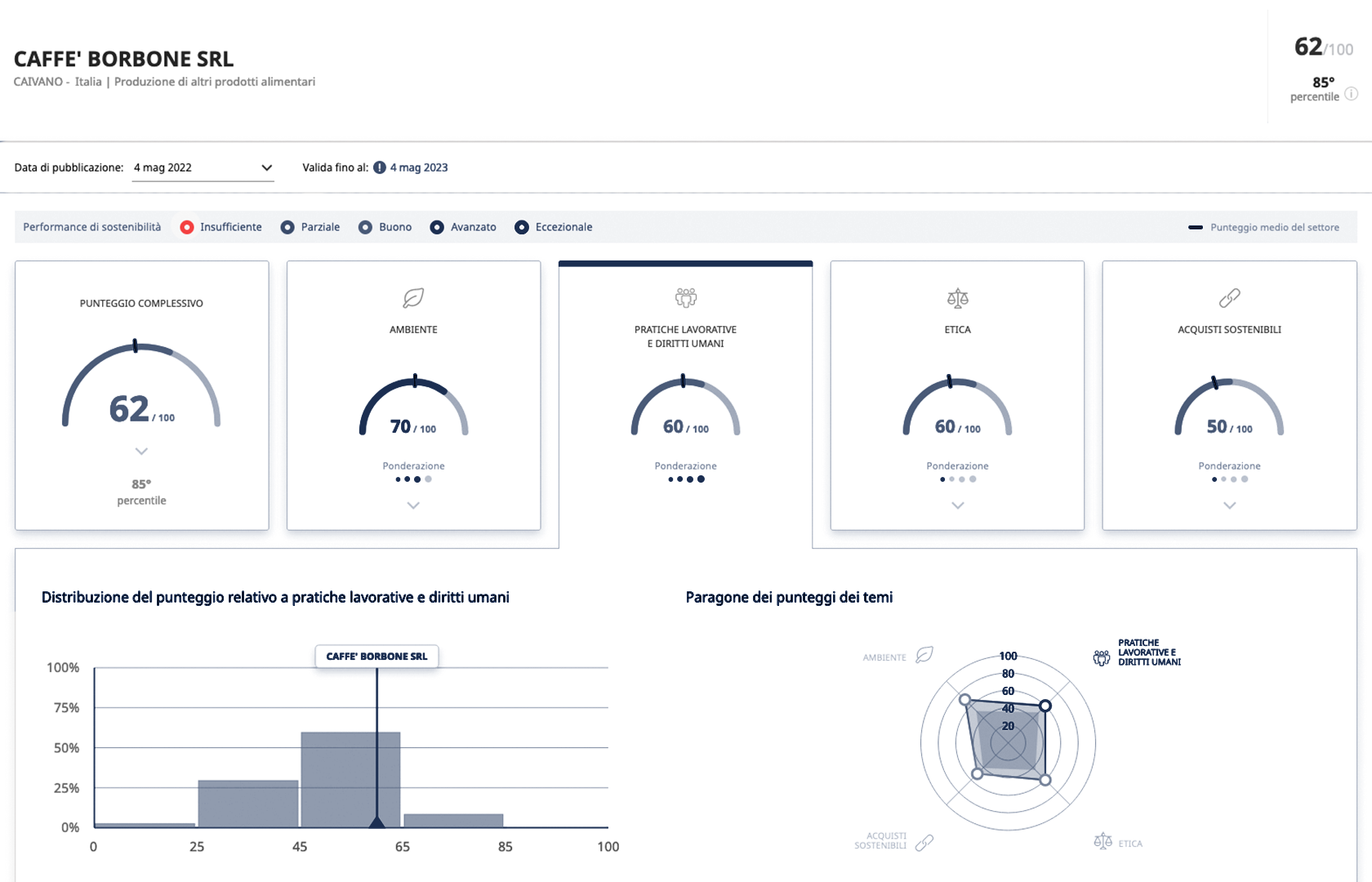Click the histogram bar between 65 and 85
This screenshot has width=1372, height=882.
(x=453, y=821)
